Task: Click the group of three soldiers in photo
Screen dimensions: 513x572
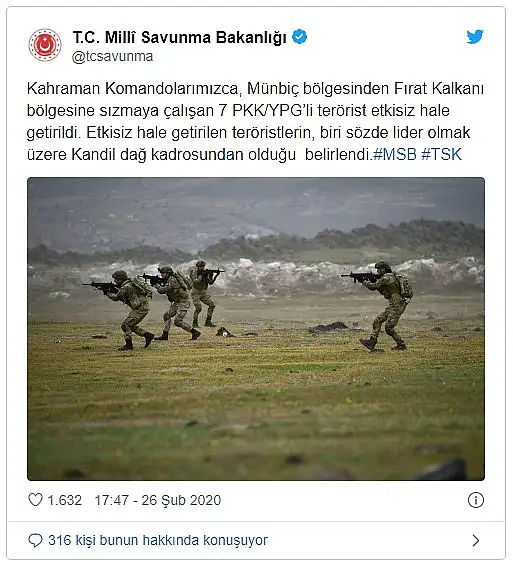Action: tap(154, 305)
